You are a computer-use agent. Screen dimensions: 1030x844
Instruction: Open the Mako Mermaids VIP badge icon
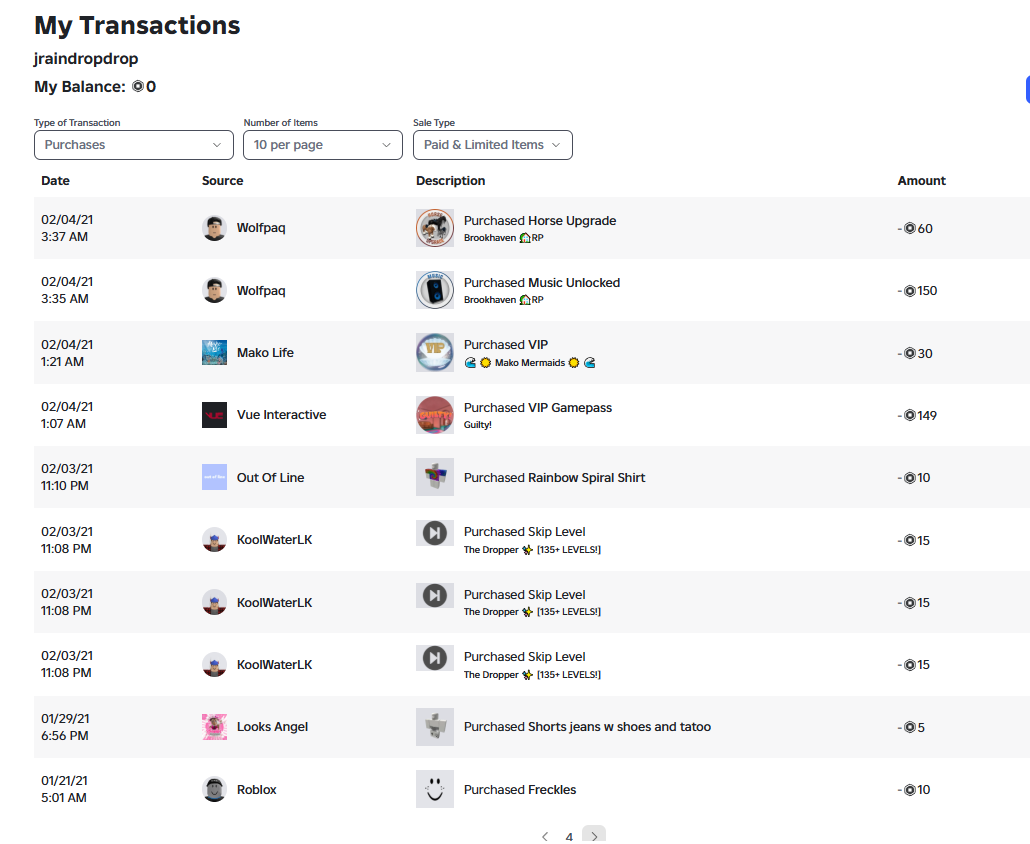click(x=434, y=353)
